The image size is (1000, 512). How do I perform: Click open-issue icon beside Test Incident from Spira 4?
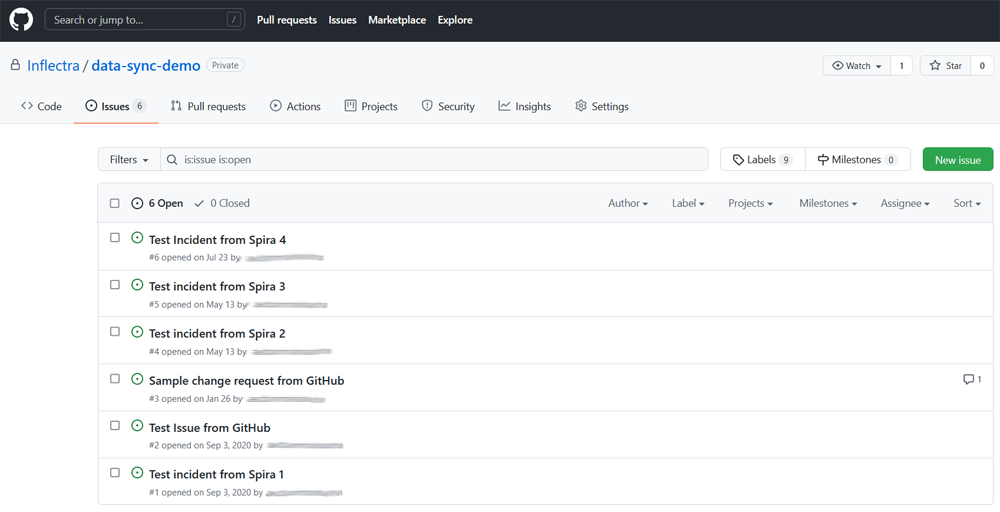(137, 238)
